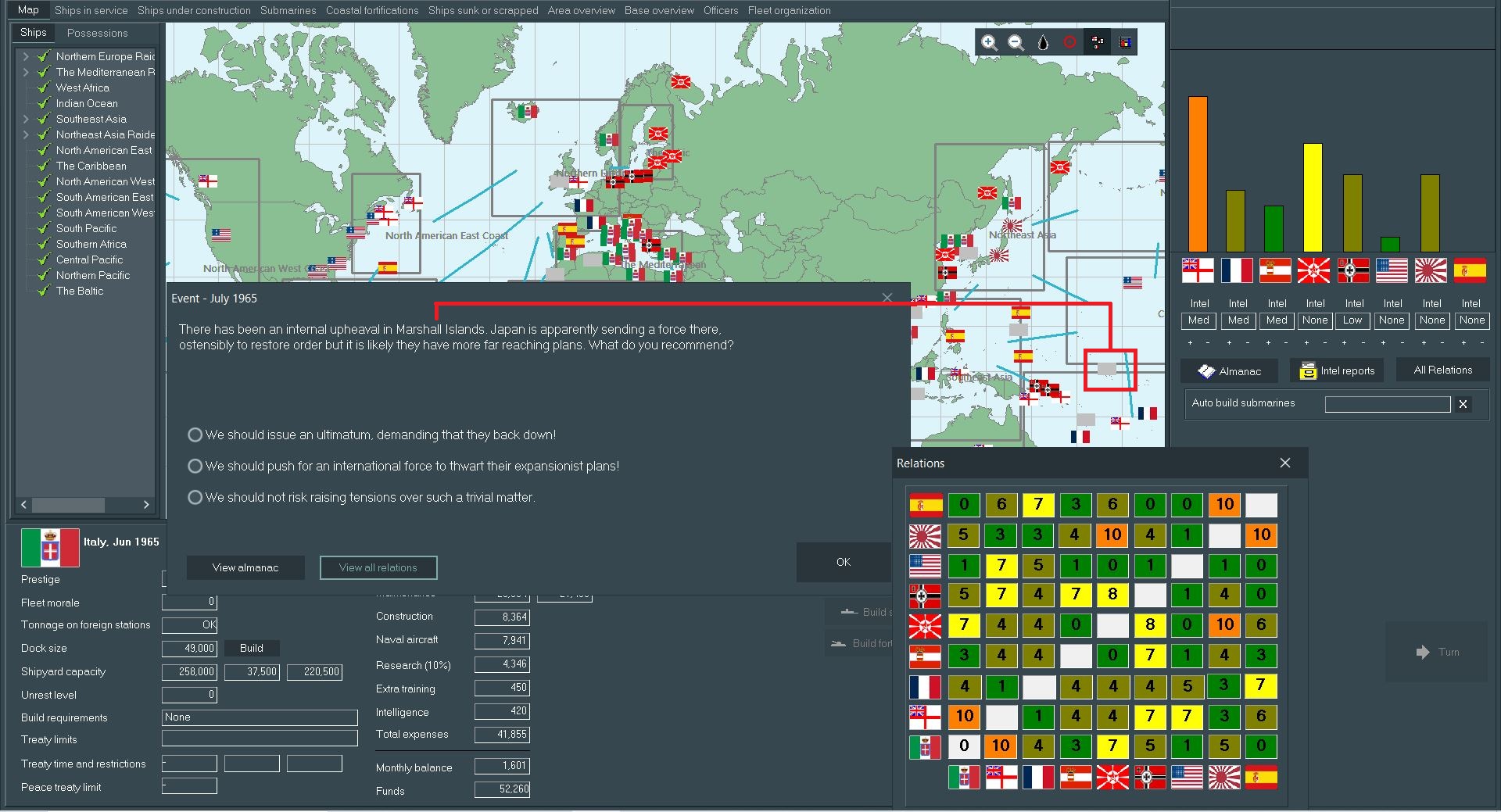This screenshot has height=812, width=1501.
Task: Clear auto build submarines with X
Action: point(1463,404)
